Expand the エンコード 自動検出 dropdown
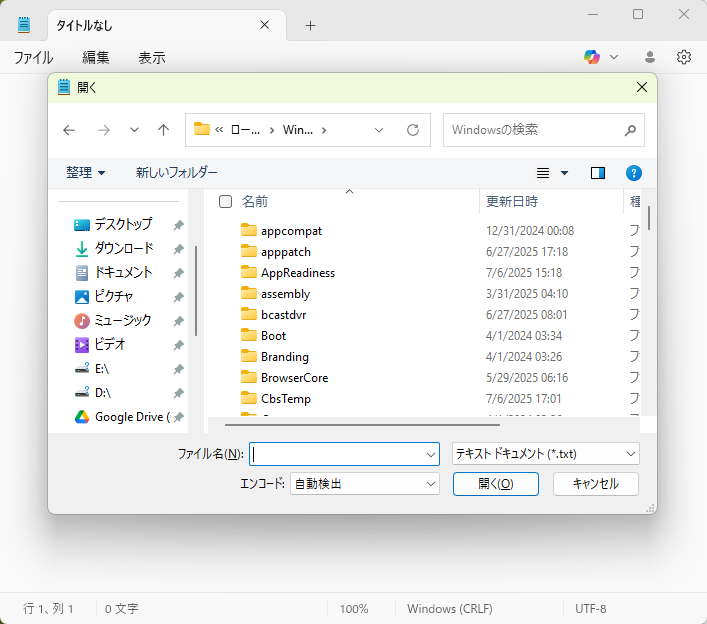Screen dimensions: 707x624 coord(365,484)
